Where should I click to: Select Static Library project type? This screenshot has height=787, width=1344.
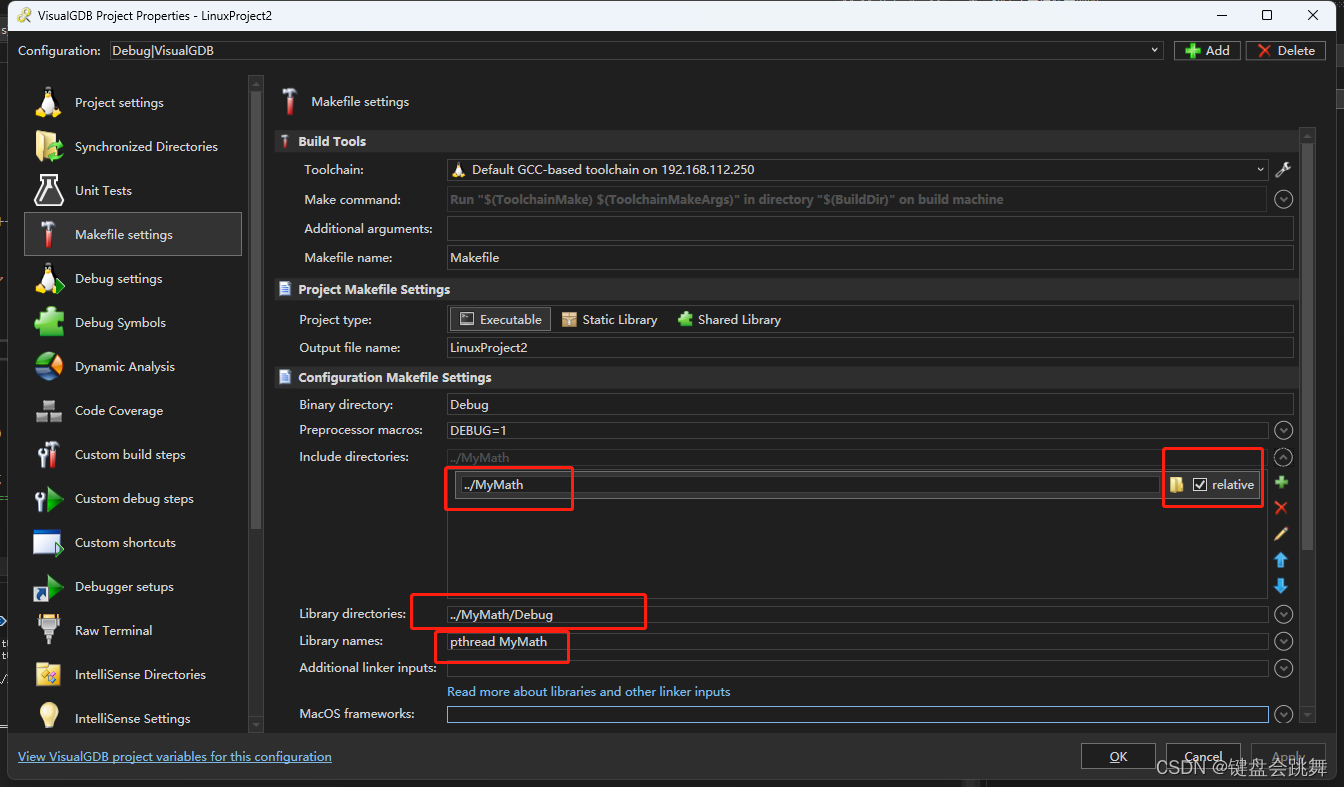pyautogui.click(x=609, y=319)
